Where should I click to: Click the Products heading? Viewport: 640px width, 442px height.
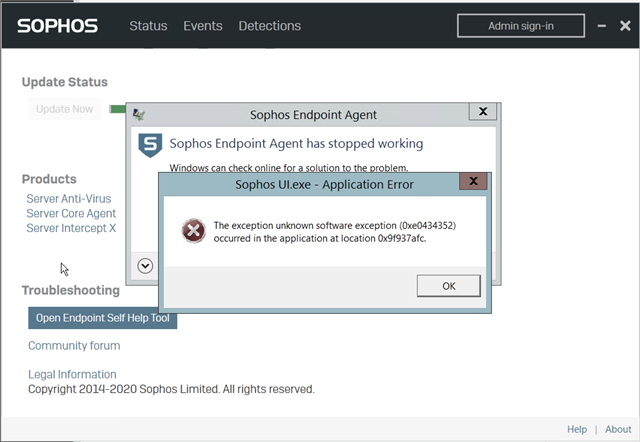pyautogui.click(x=49, y=179)
